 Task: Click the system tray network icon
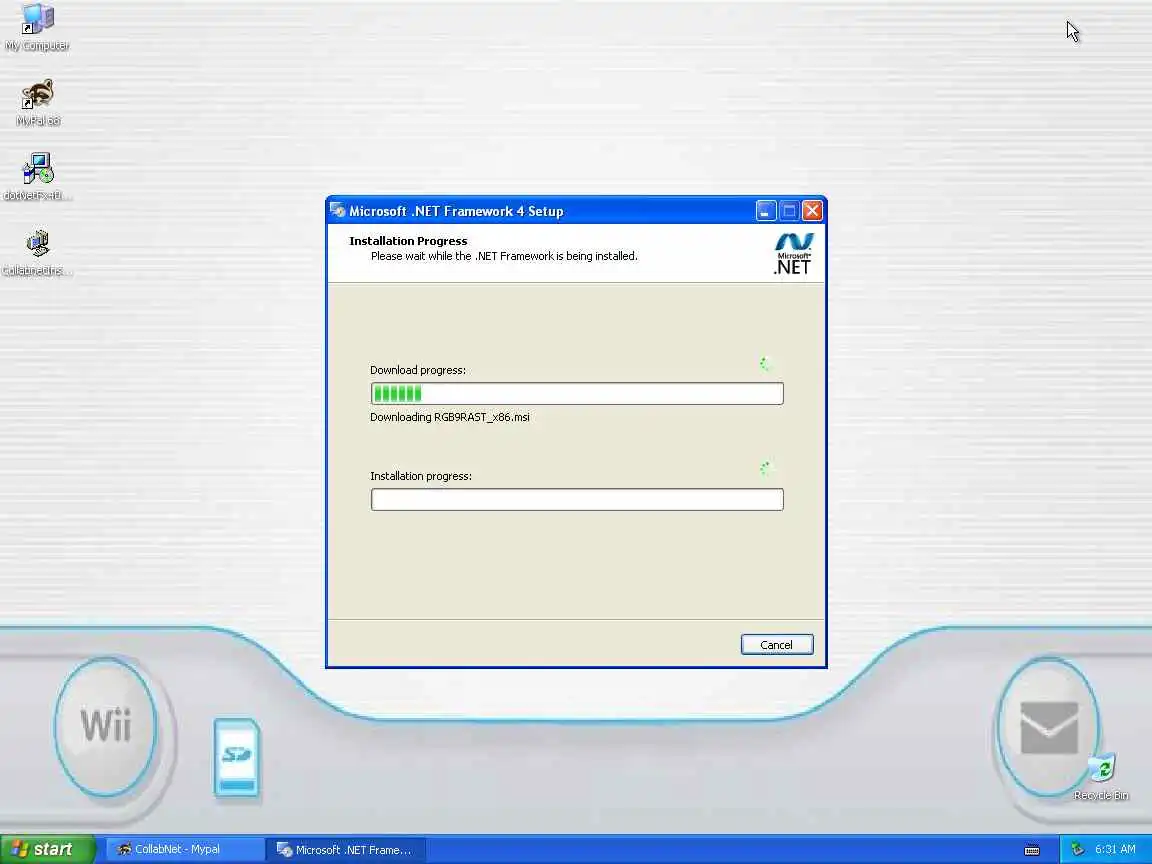tap(1078, 849)
